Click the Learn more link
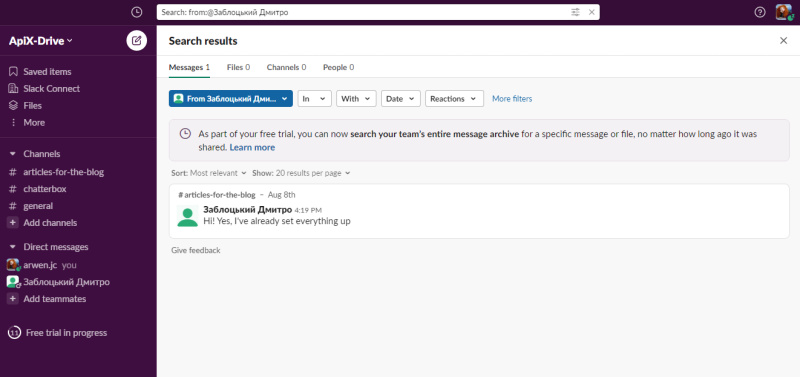The image size is (800, 377). (252, 147)
